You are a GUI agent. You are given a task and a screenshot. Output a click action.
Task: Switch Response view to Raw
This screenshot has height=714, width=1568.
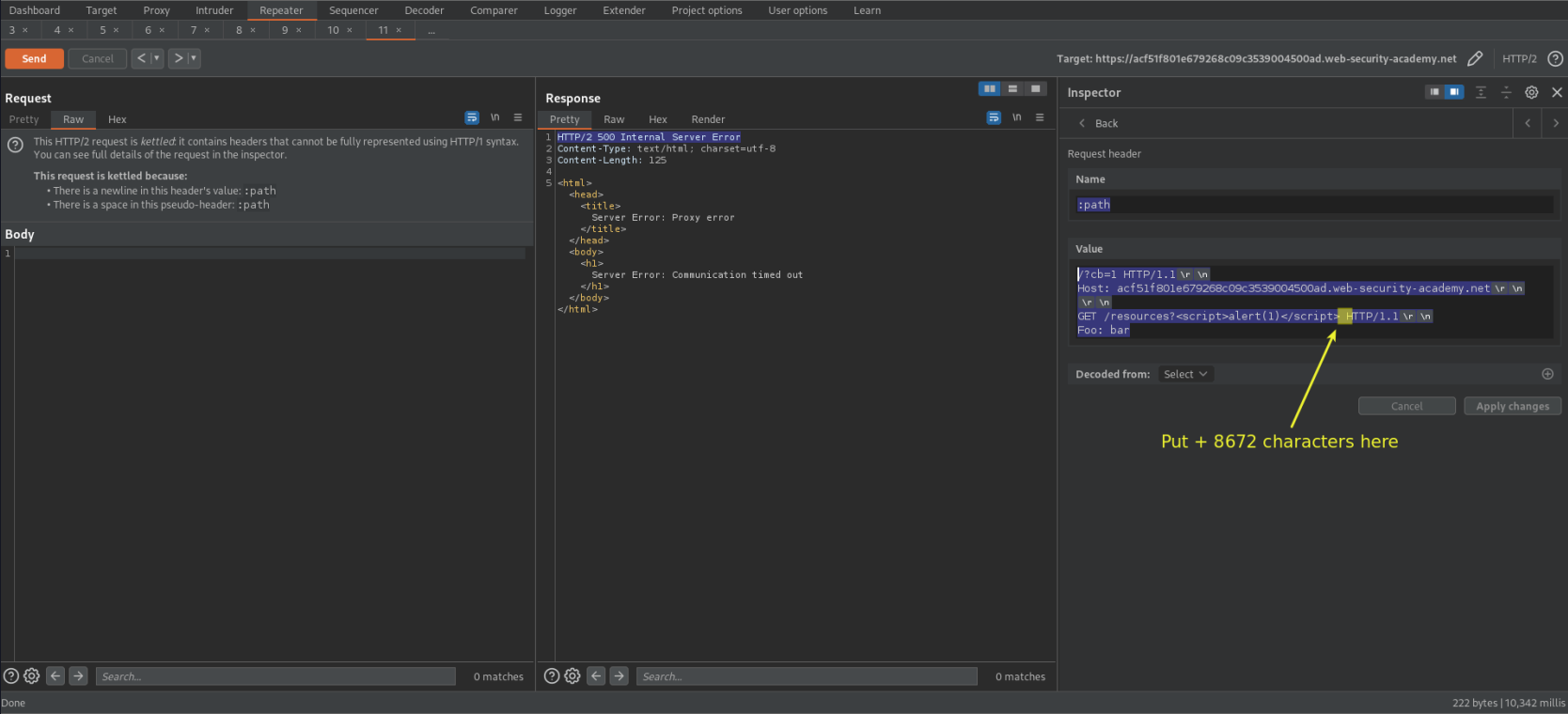[x=614, y=119]
